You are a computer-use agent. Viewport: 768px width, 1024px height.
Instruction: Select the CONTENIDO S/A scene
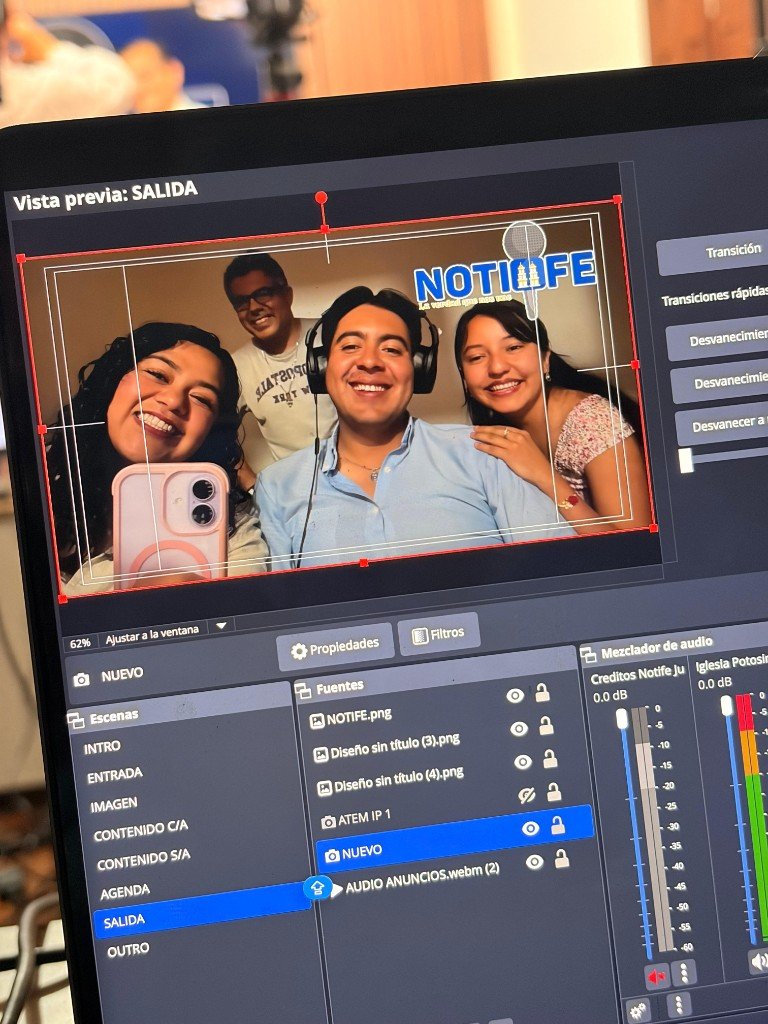coord(144,860)
